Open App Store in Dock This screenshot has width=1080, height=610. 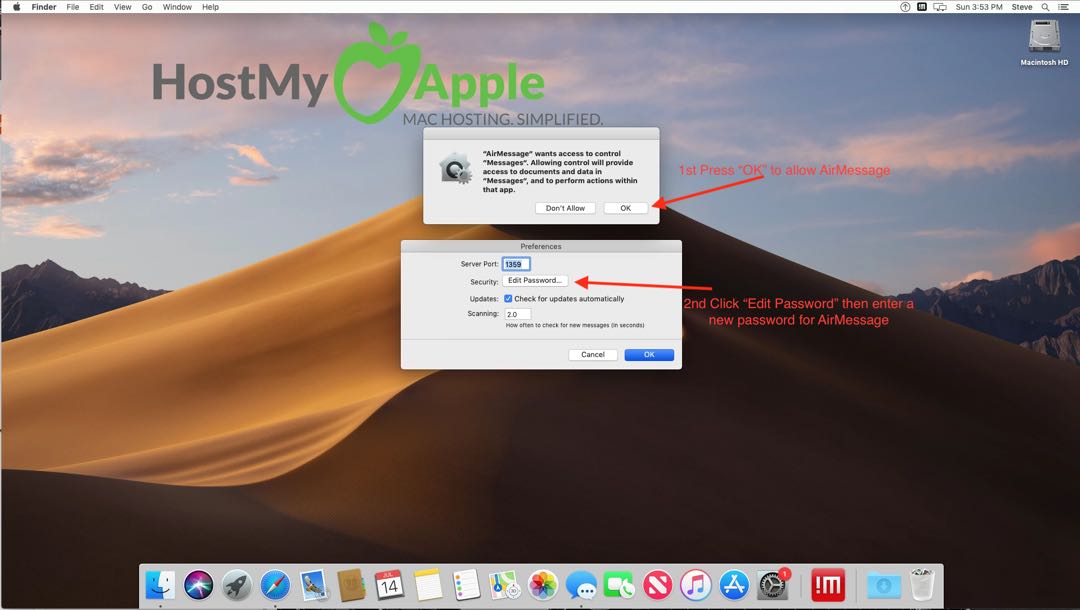[734, 586]
